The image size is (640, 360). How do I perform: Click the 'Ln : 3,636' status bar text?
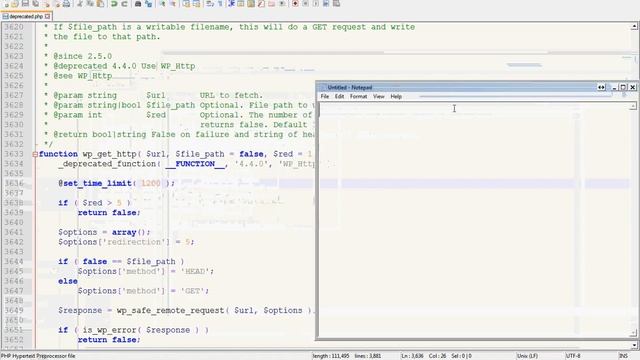coord(412,356)
